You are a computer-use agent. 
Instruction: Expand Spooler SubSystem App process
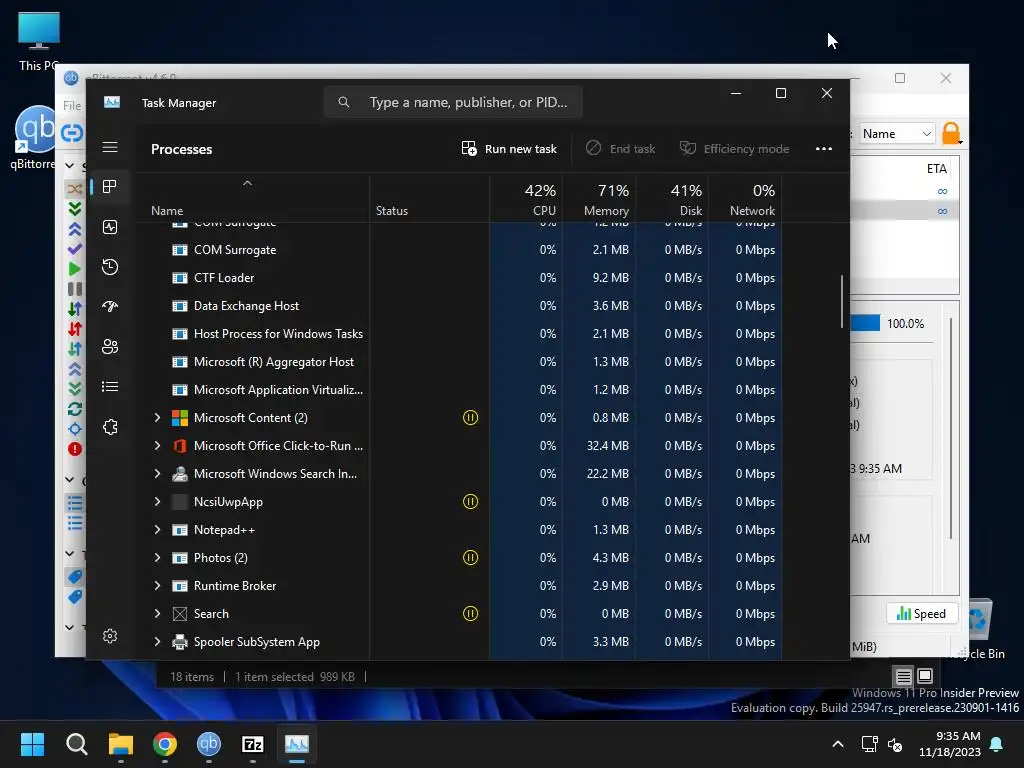pyautogui.click(x=157, y=641)
